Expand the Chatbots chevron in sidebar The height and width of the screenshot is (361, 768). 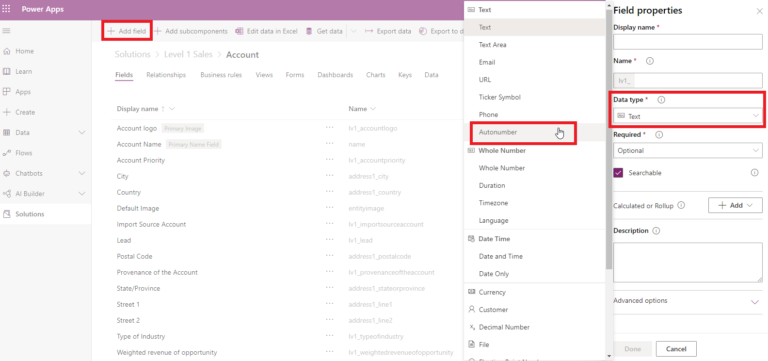[x=82, y=173]
